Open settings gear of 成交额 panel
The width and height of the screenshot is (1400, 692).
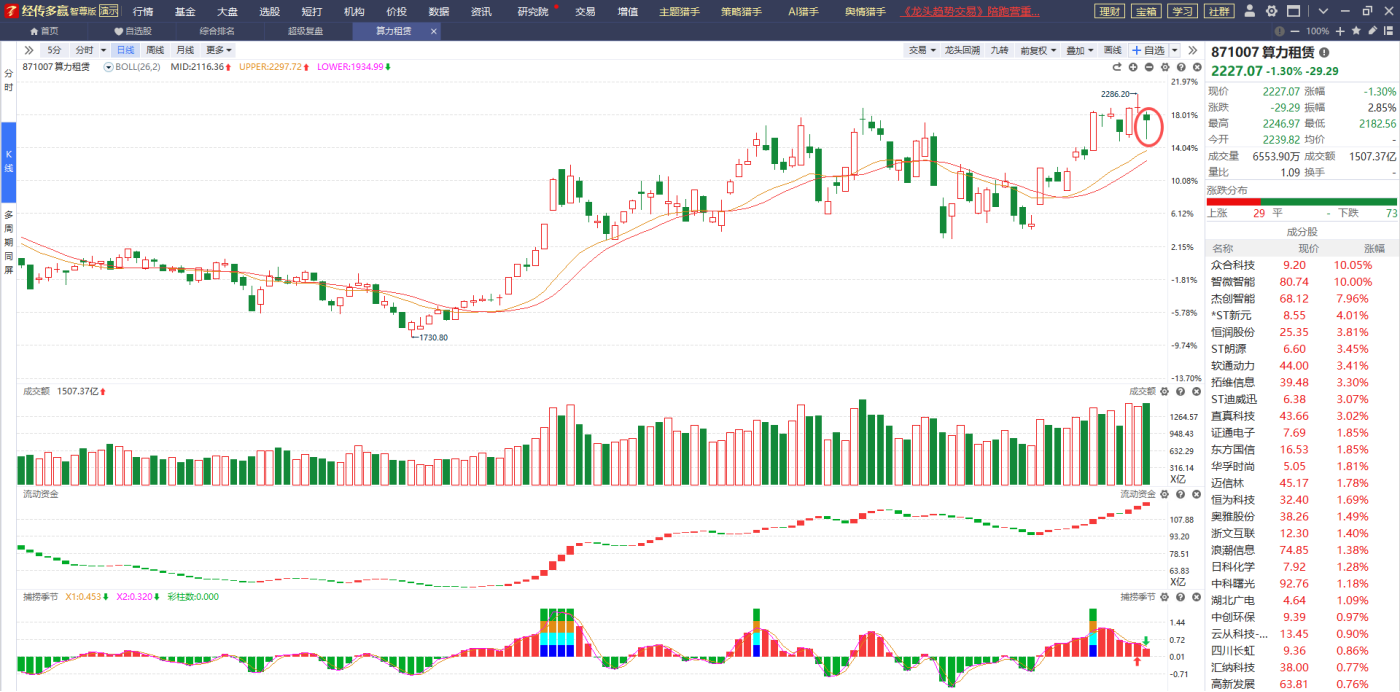[1165, 391]
